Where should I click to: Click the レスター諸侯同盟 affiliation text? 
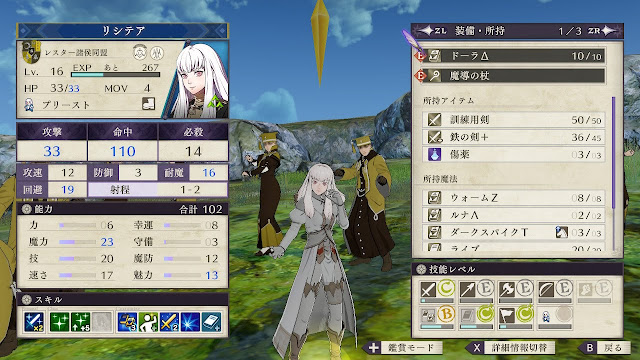76,53
